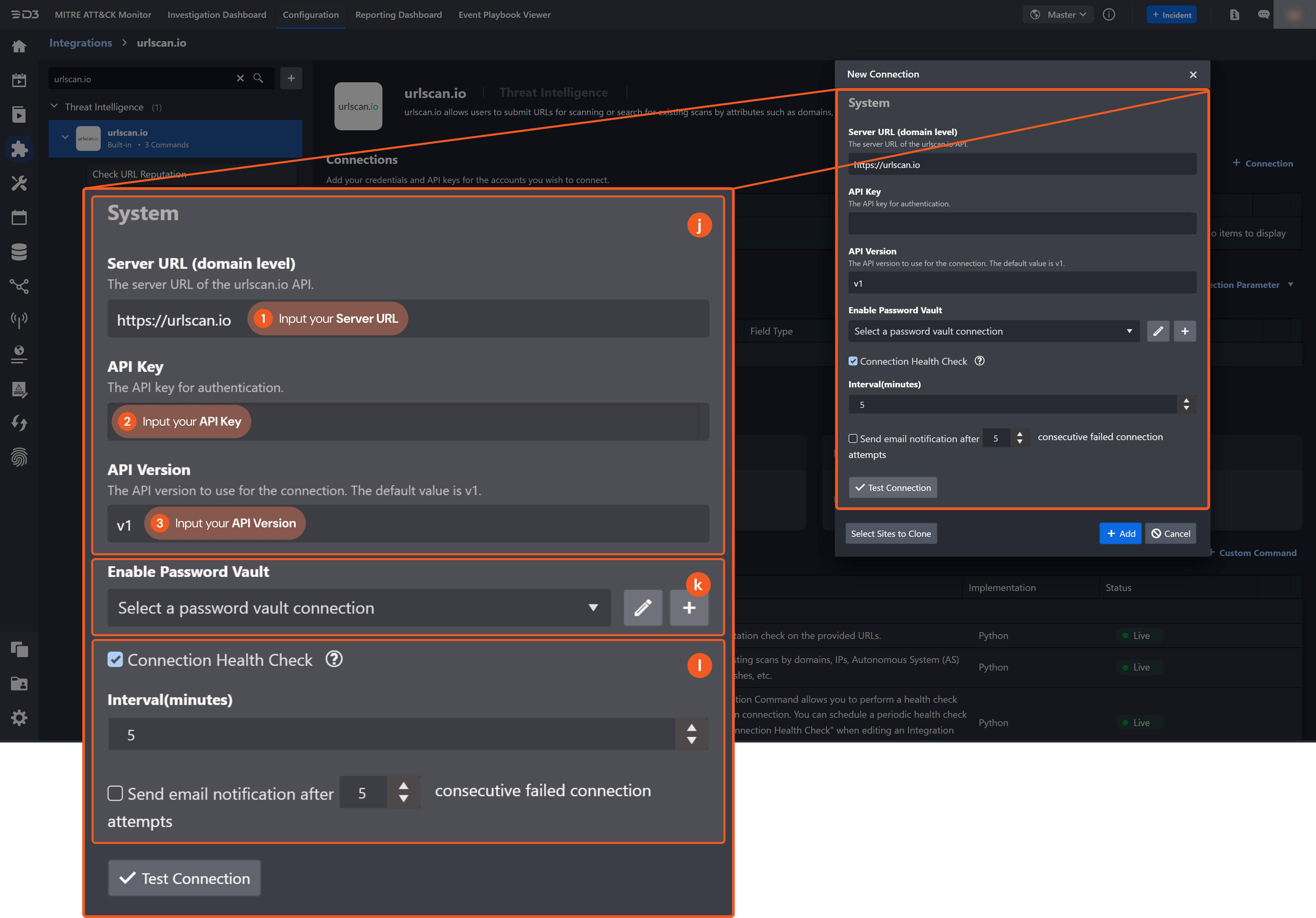This screenshot has height=918, width=1316.
Task: Click the wrench and screwdriver tools icon
Action: click(19, 183)
